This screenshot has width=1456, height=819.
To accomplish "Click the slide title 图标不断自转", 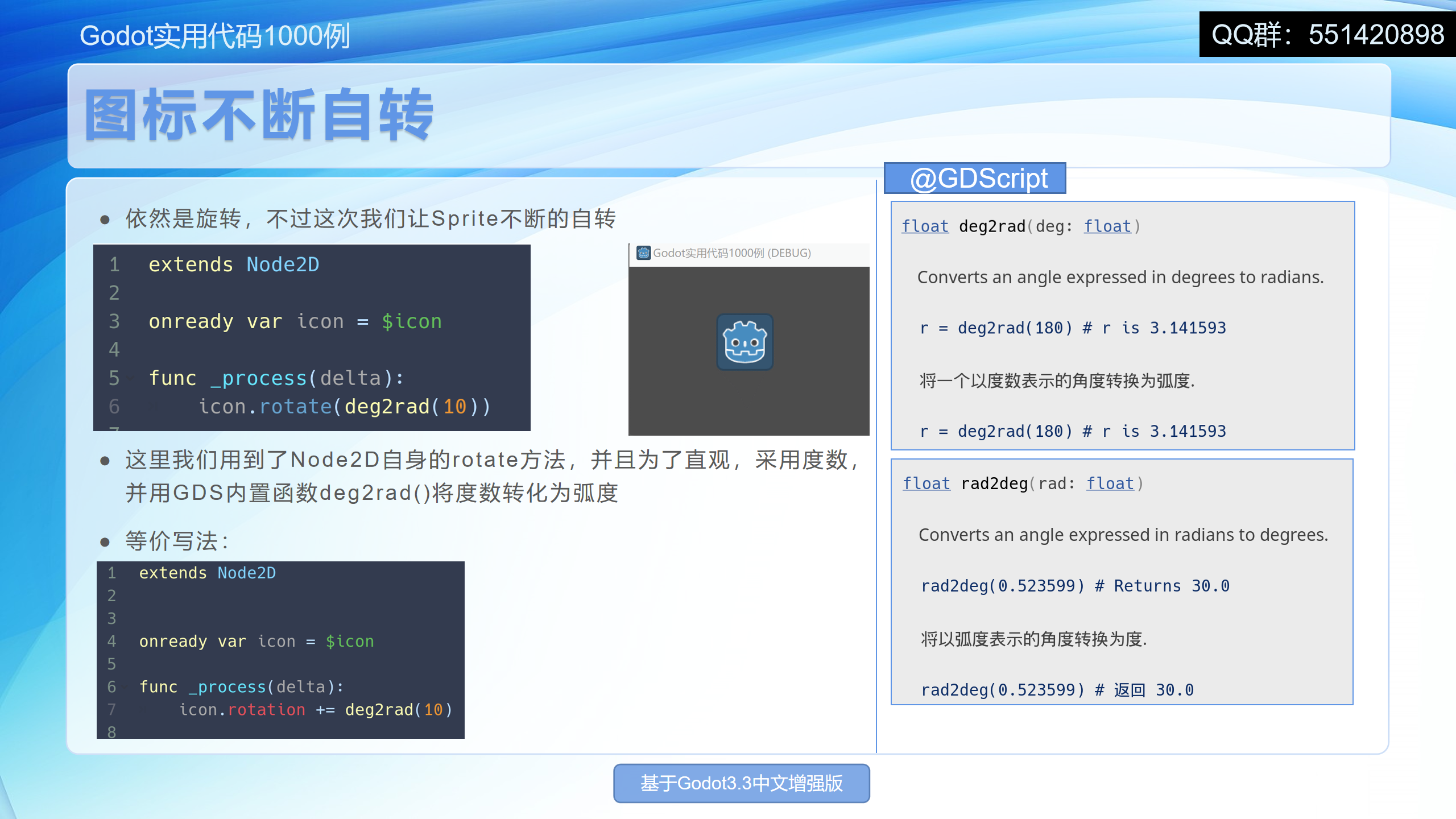I will (259, 114).
